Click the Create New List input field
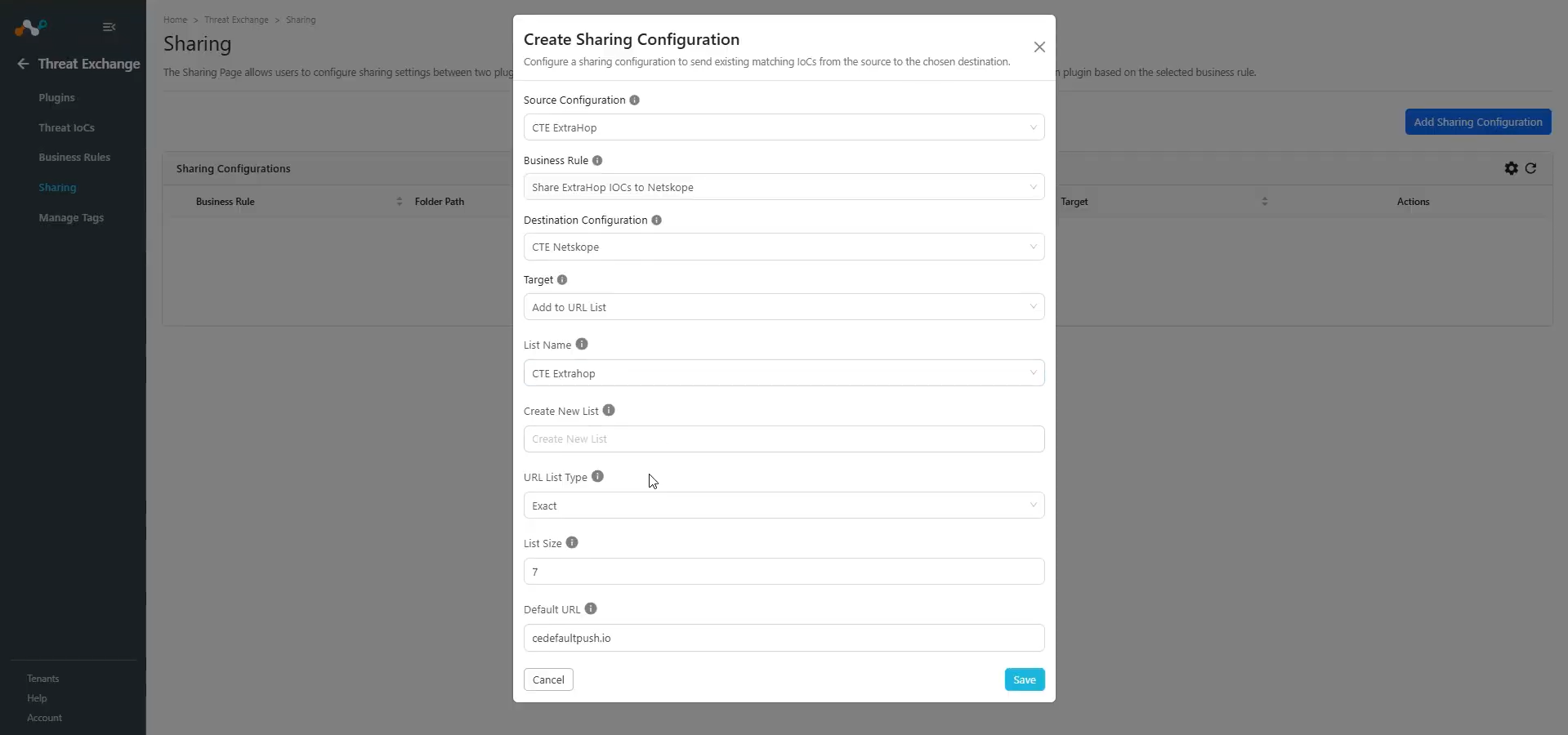This screenshot has height=735, width=1568. click(x=784, y=439)
